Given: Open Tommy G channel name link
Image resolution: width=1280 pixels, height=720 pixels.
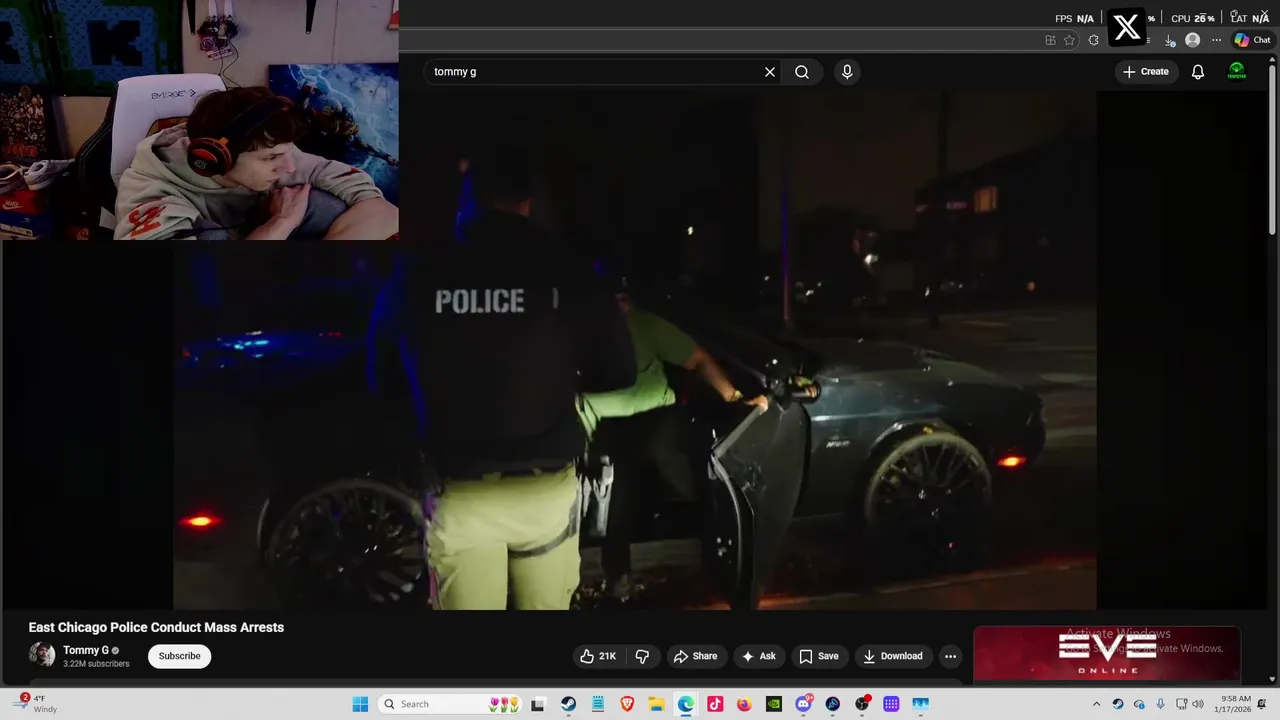Looking at the screenshot, I should [x=86, y=650].
